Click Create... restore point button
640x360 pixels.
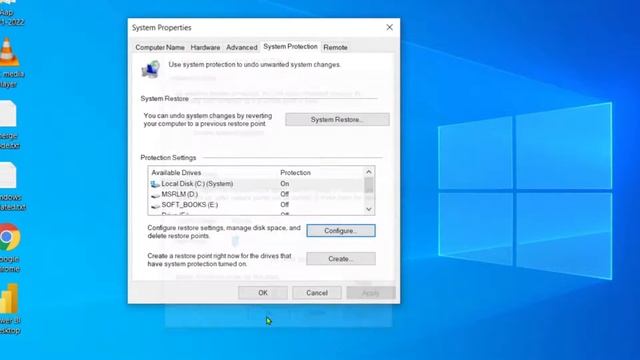point(341,259)
